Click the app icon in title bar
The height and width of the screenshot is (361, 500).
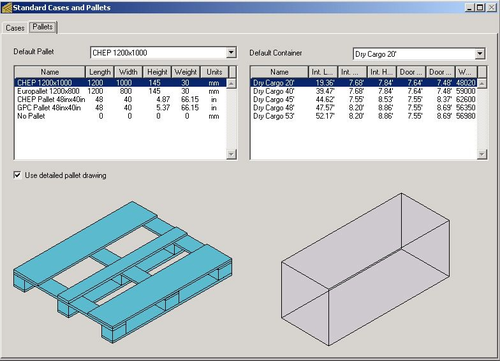pyautogui.click(x=7, y=8)
